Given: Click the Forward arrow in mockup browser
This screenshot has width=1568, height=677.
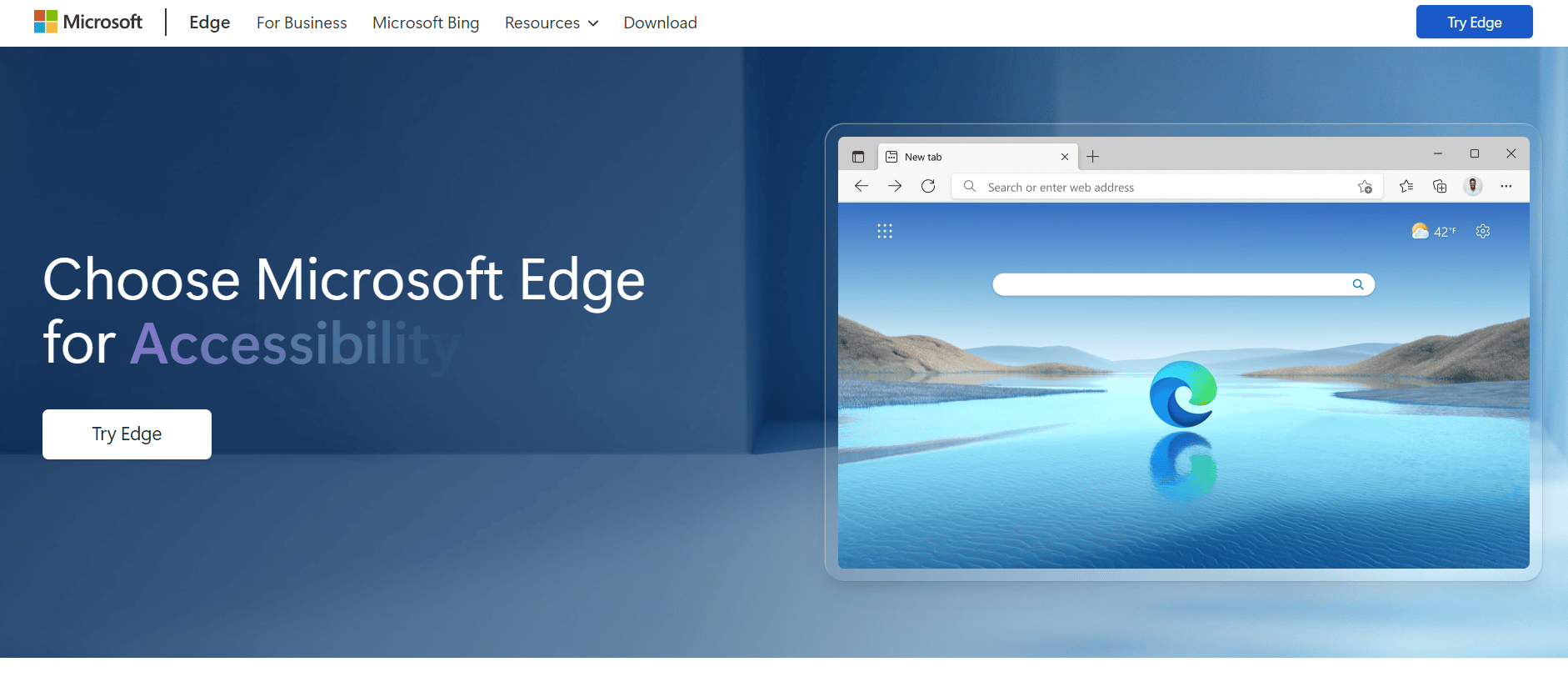Looking at the screenshot, I should pyautogui.click(x=895, y=186).
